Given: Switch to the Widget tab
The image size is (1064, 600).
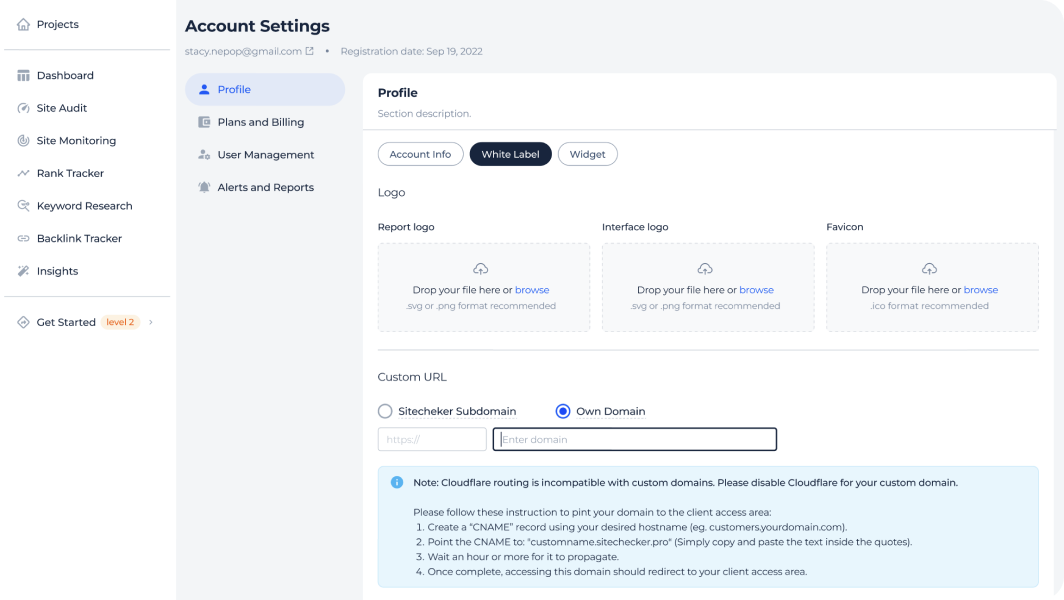Looking at the screenshot, I should click(588, 154).
